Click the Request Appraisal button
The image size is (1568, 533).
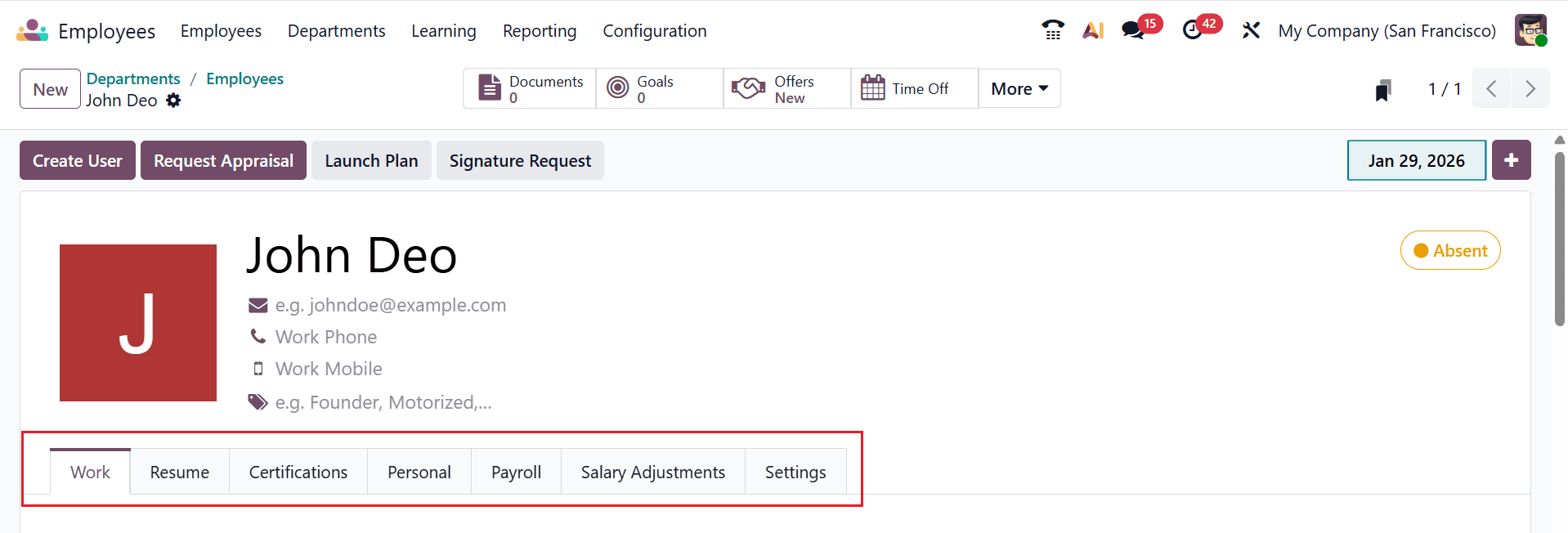tap(223, 160)
